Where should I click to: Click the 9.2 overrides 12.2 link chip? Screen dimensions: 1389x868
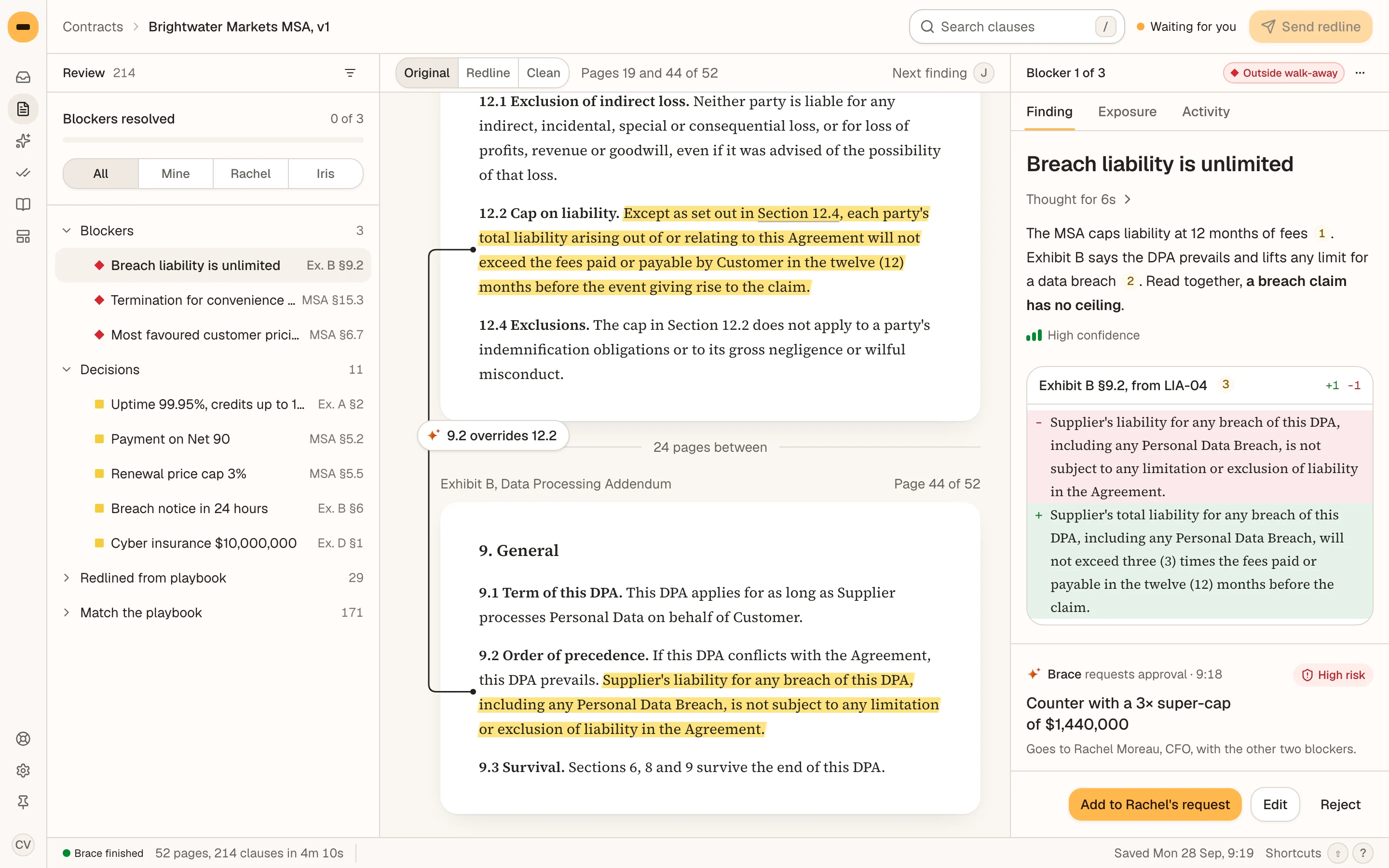click(493, 436)
